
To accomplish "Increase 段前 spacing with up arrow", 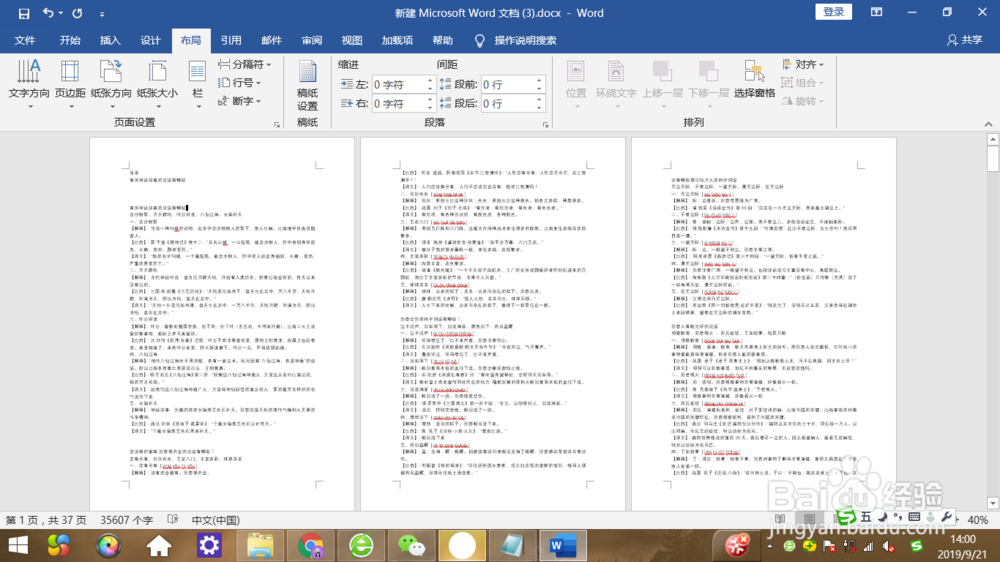I will 540,80.
